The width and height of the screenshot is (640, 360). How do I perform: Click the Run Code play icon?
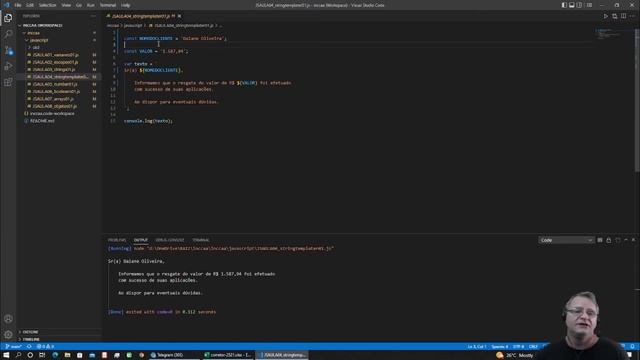(606, 16)
